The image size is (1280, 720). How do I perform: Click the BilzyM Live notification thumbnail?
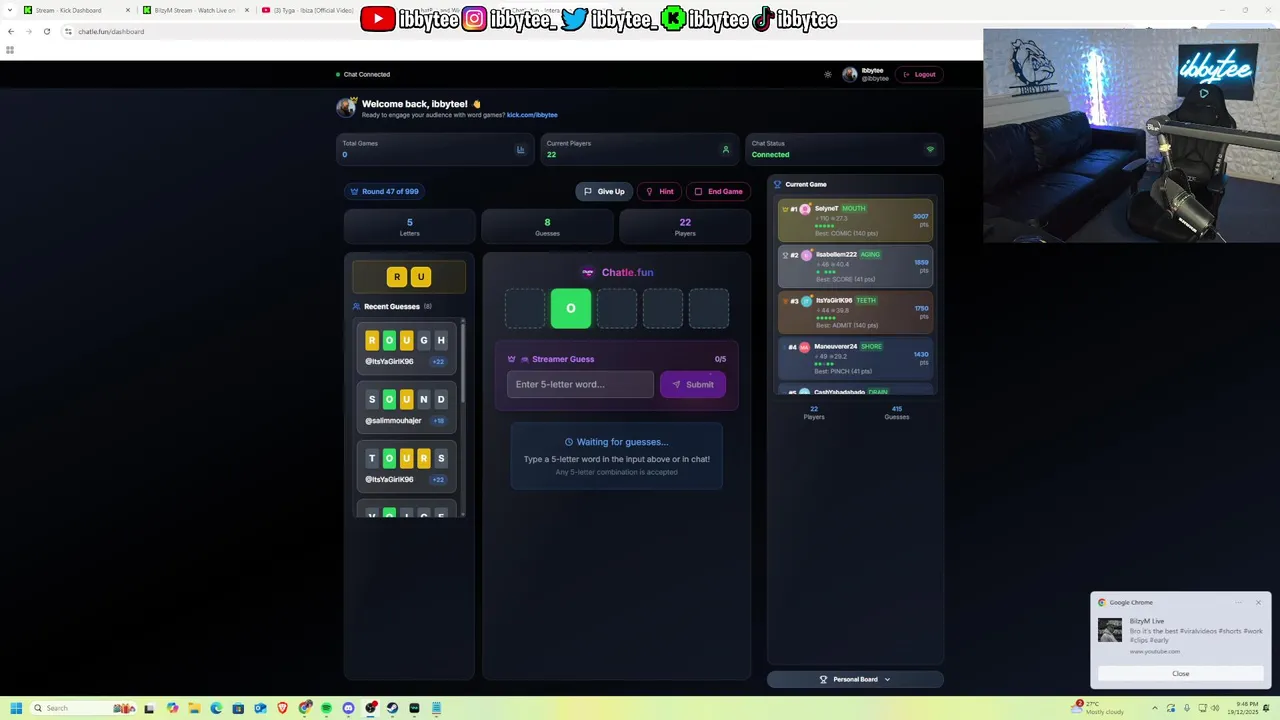(x=1110, y=630)
